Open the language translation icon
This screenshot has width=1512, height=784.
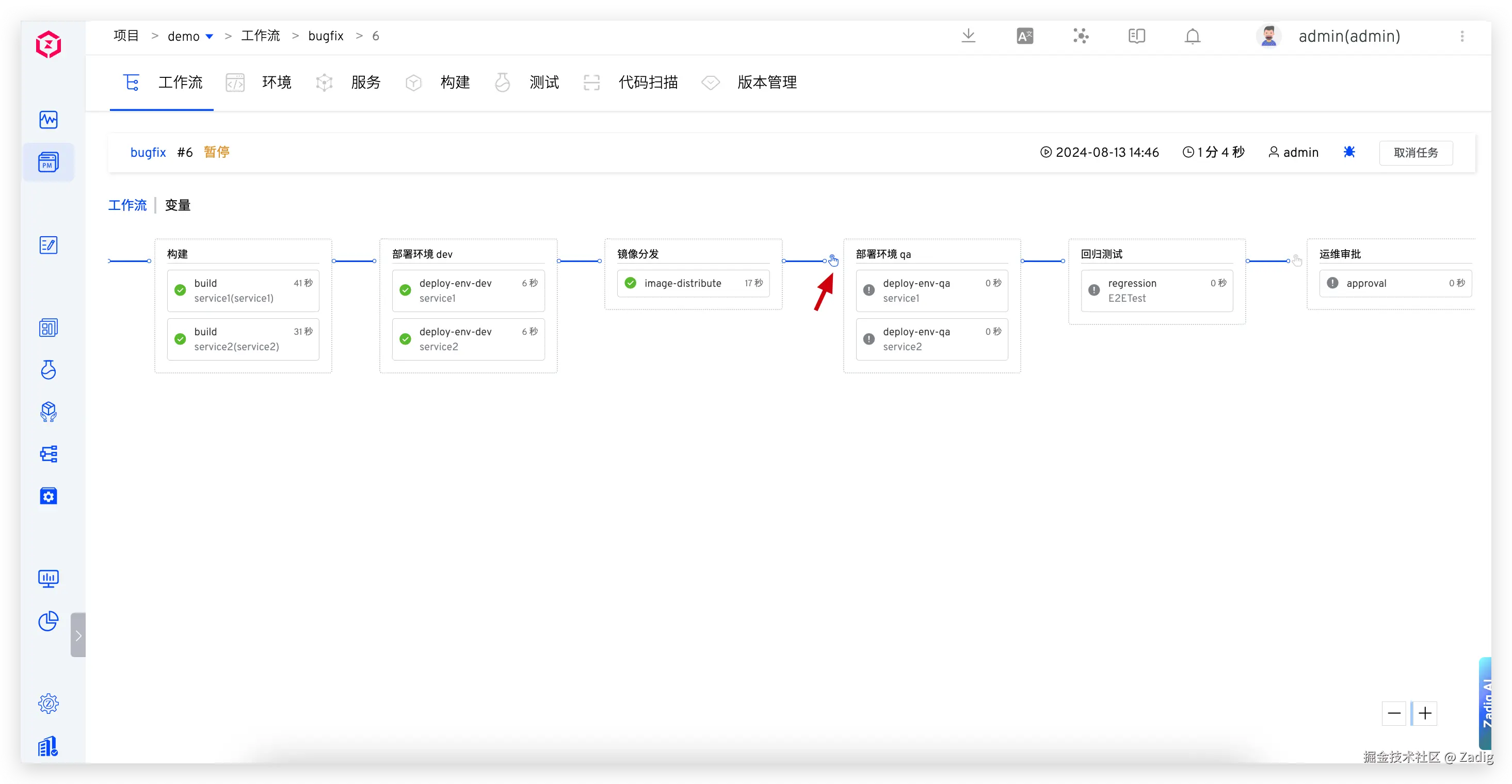[x=1025, y=37]
